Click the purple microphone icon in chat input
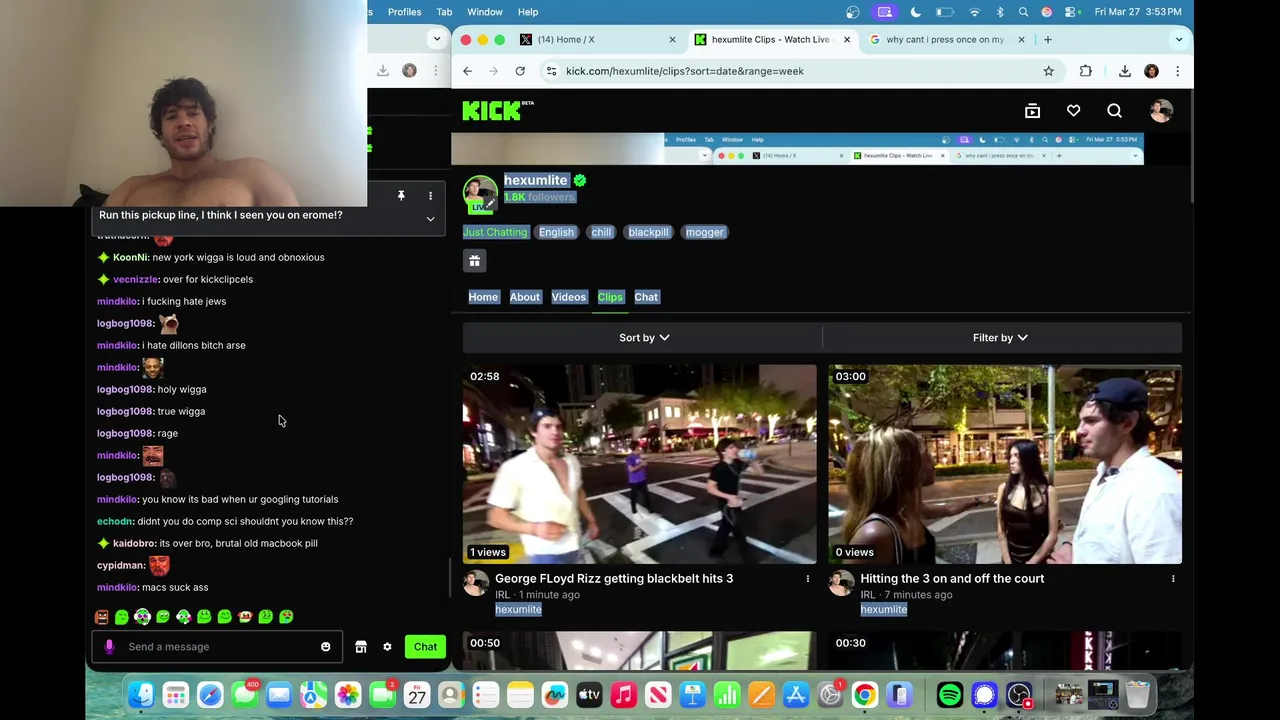1280x720 pixels. point(109,647)
